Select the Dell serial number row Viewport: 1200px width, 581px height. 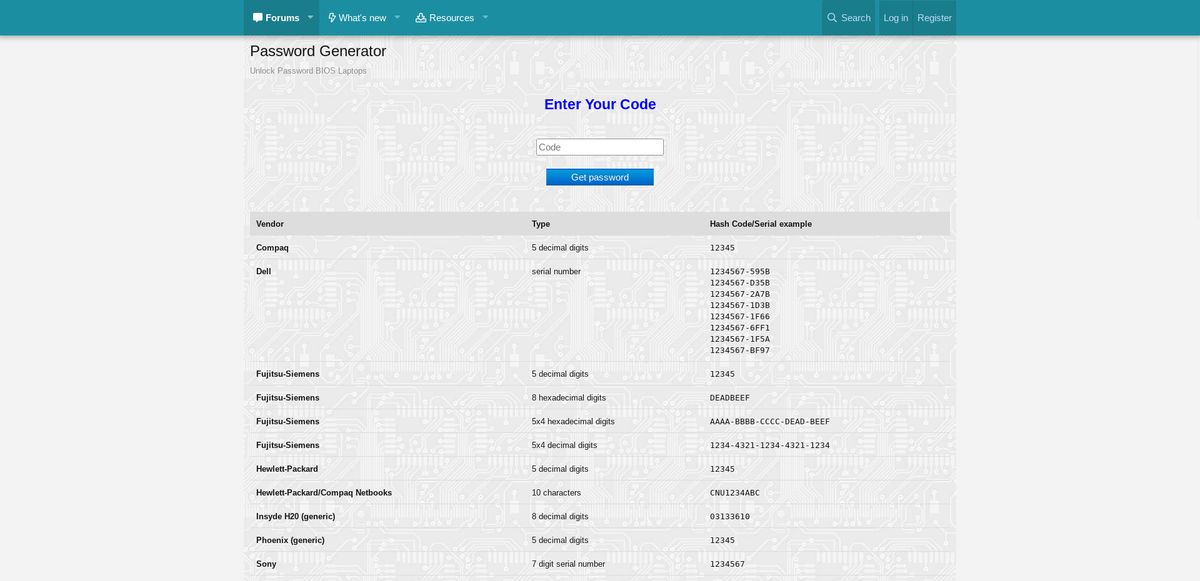click(x=263, y=271)
